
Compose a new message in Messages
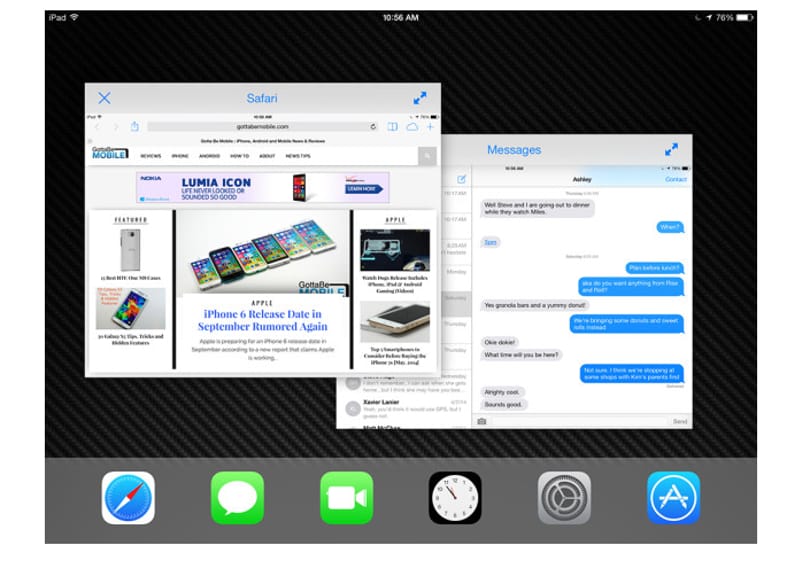click(461, 179)
